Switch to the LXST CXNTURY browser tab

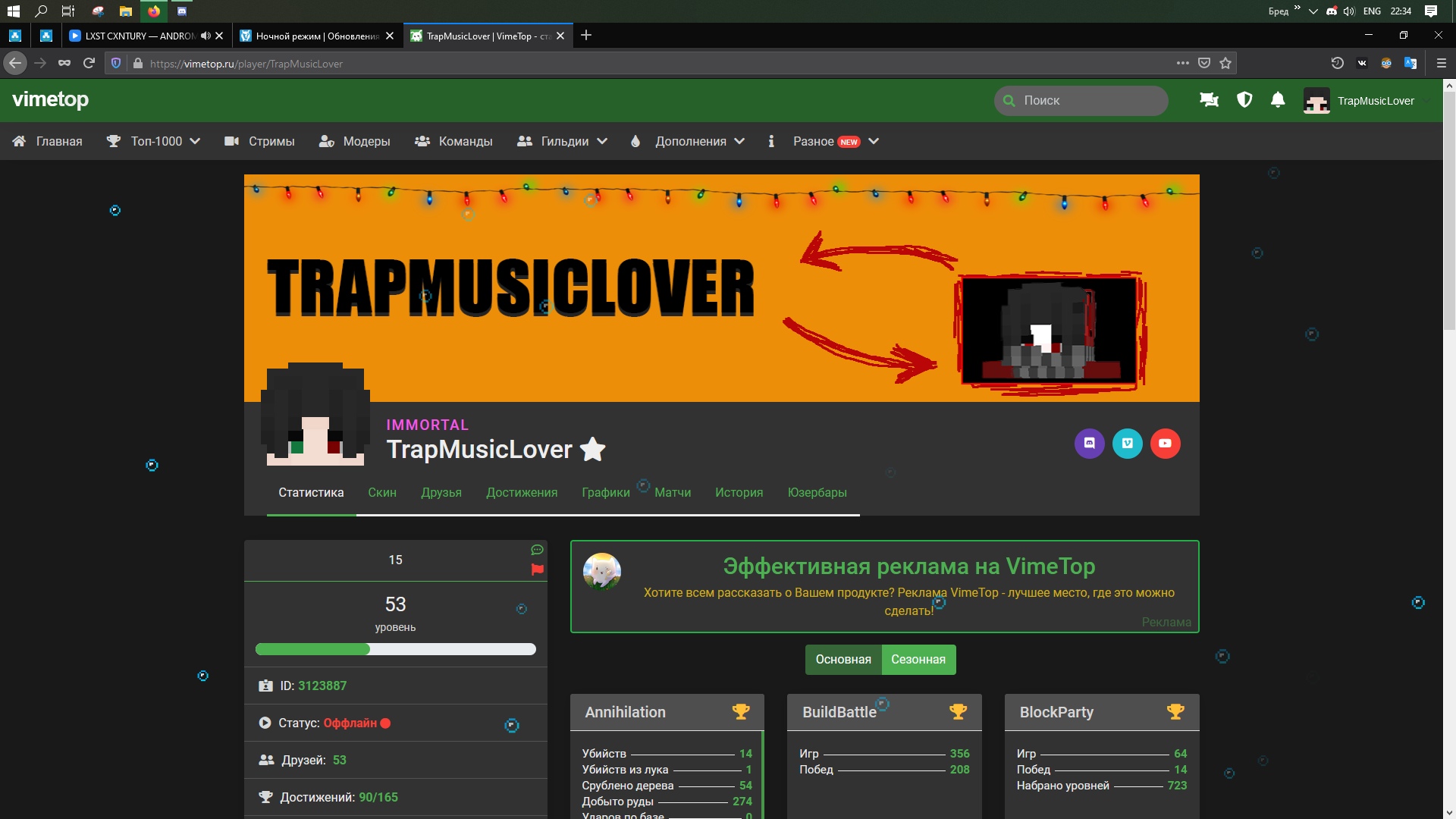click(x=146, y=36)
